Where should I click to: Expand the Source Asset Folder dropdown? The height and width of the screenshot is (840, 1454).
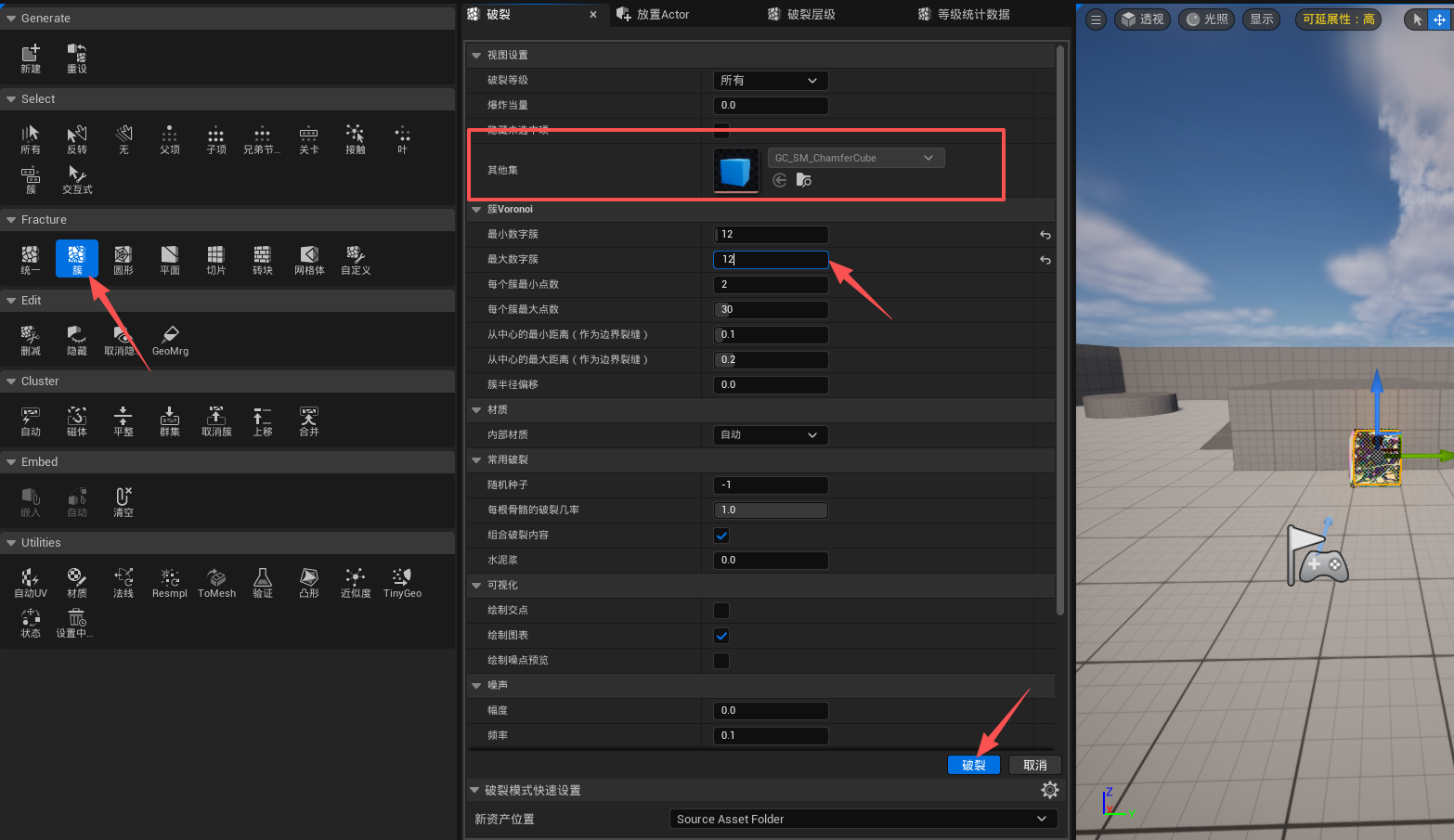(862, 819)
